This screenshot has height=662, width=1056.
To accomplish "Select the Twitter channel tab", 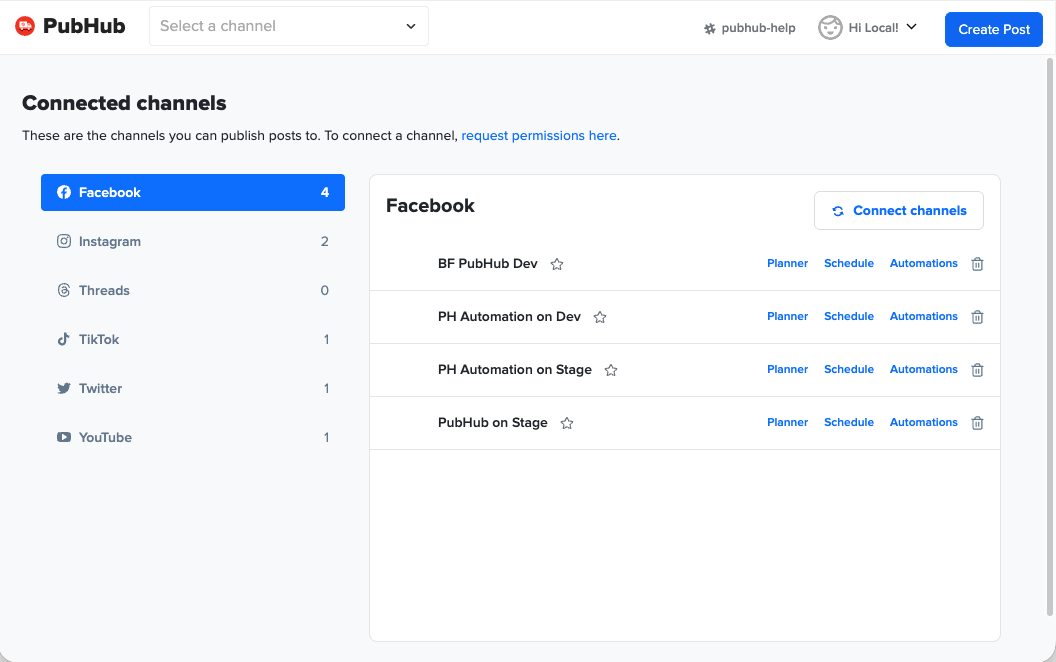I will (193, 389).
